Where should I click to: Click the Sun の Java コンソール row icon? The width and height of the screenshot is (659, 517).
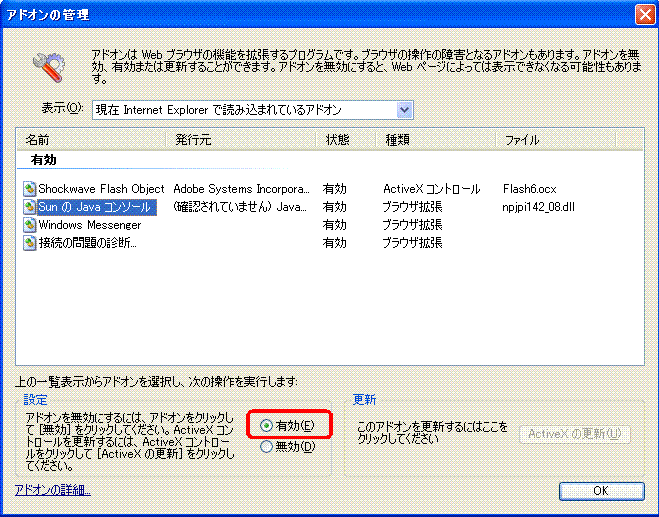pyautogui.click(x=29, y=207)
